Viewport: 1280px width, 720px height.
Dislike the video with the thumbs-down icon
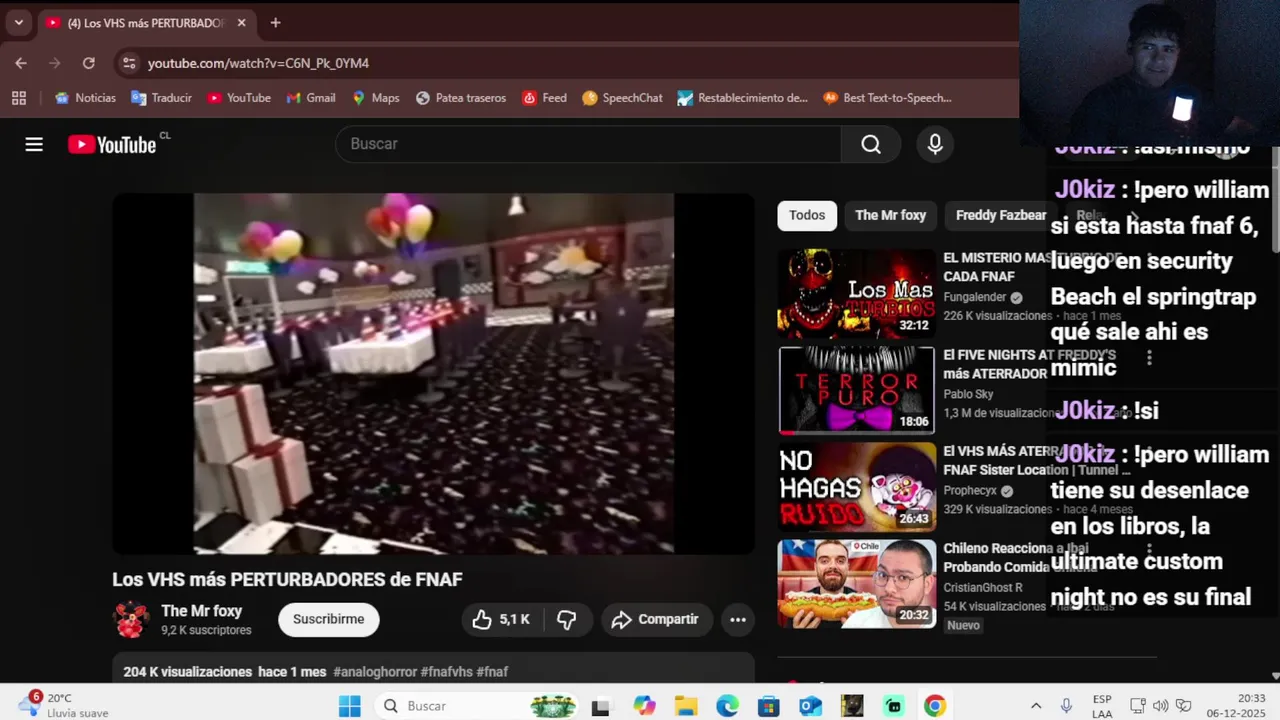(x=566, y=619)
